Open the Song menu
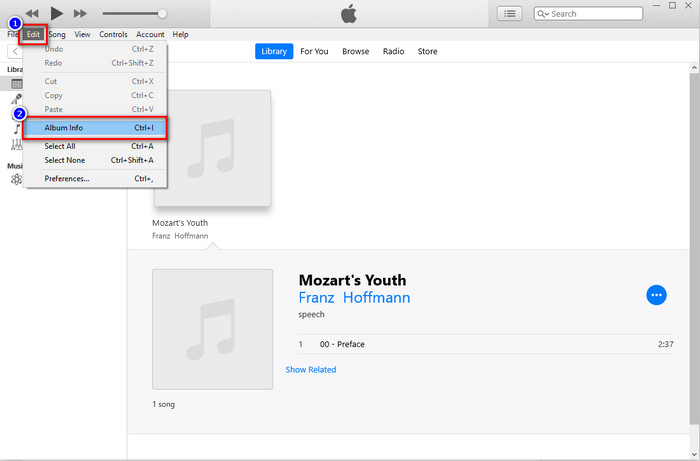The width and height of the screenshot is (700, 461). [x=57, y=34]
